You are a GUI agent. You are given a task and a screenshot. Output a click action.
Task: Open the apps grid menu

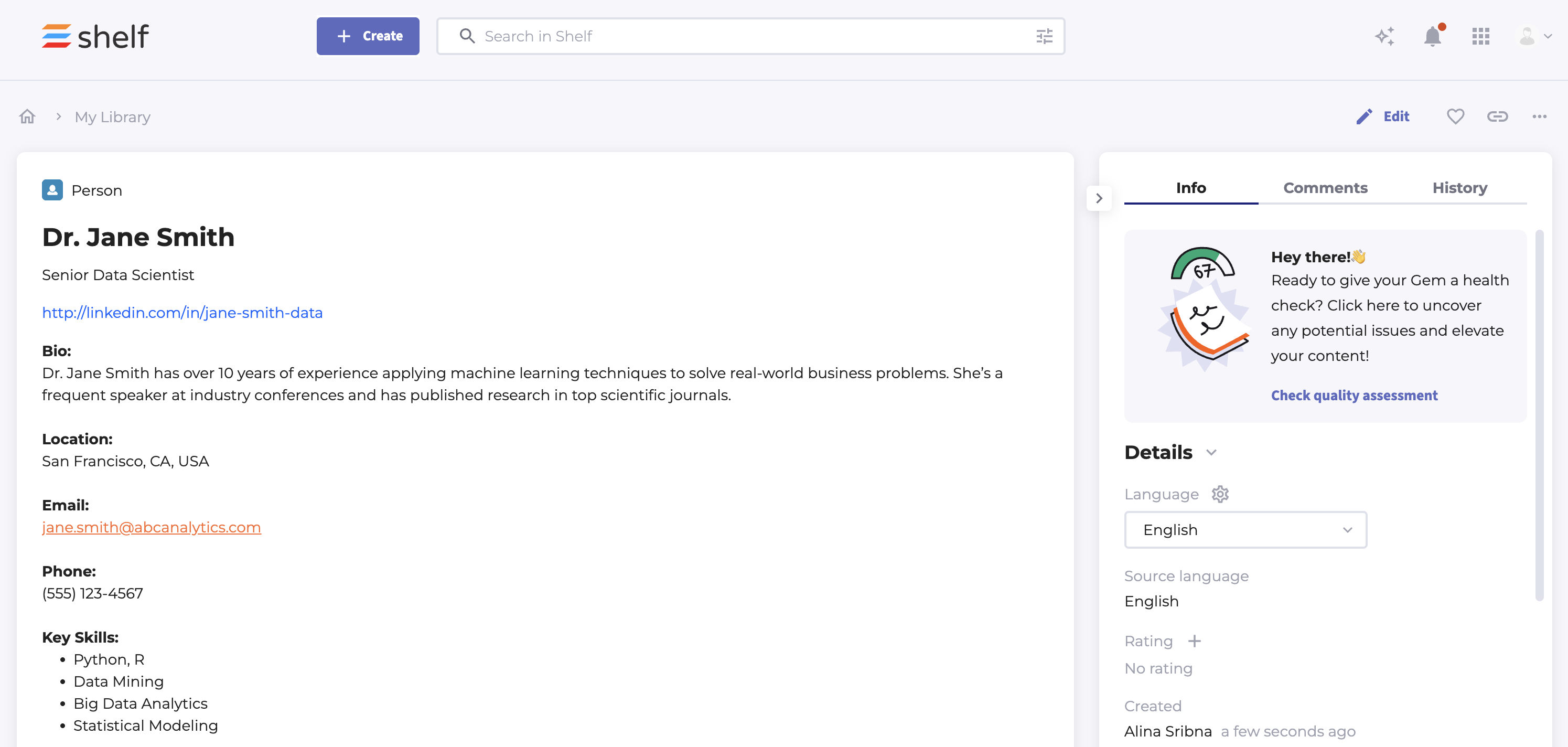pyautogui.click(x=1480, y=37)
